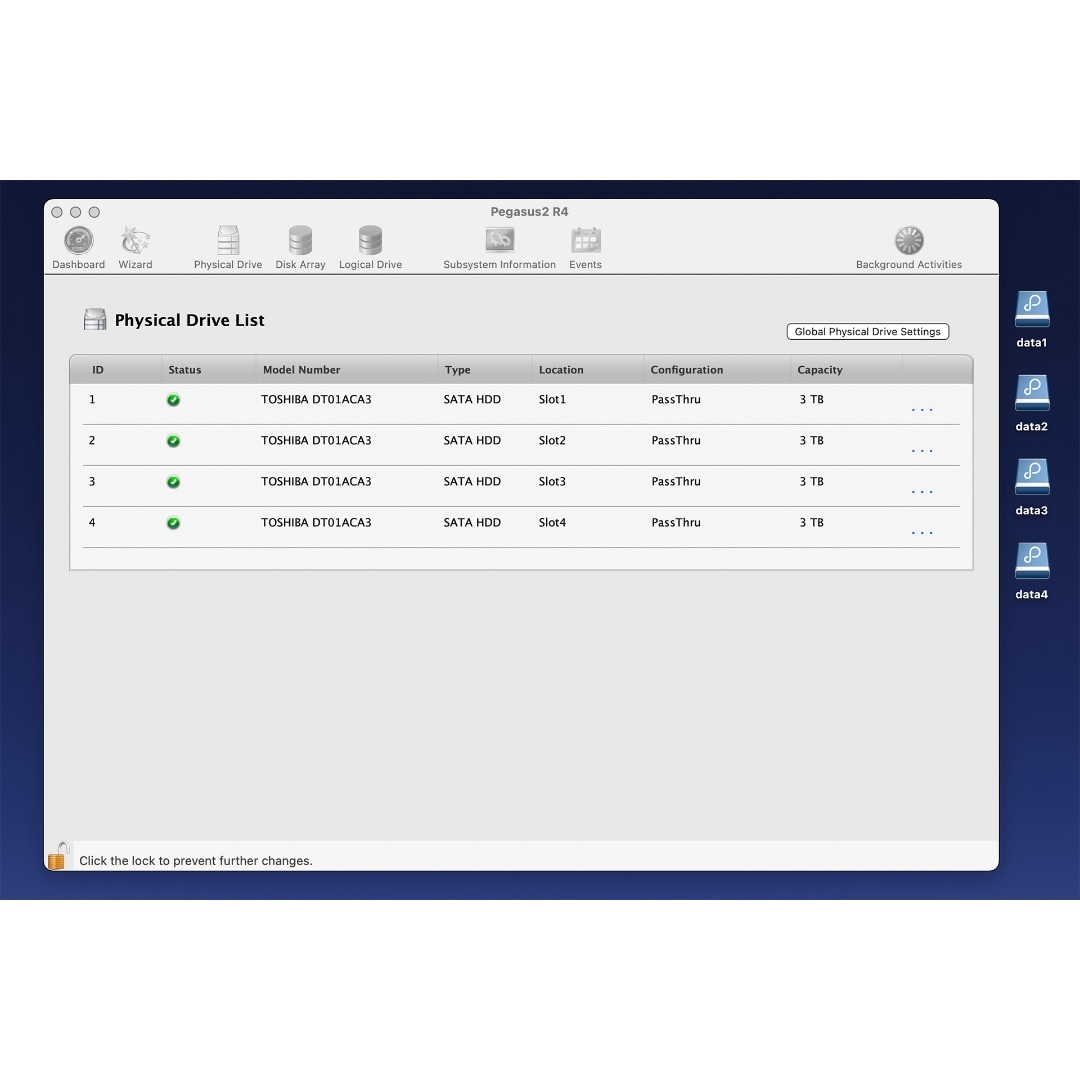Screen dimensions: 1080x1080
Task: Click the Slot3 location cell
Action: [x=552, y=481]
